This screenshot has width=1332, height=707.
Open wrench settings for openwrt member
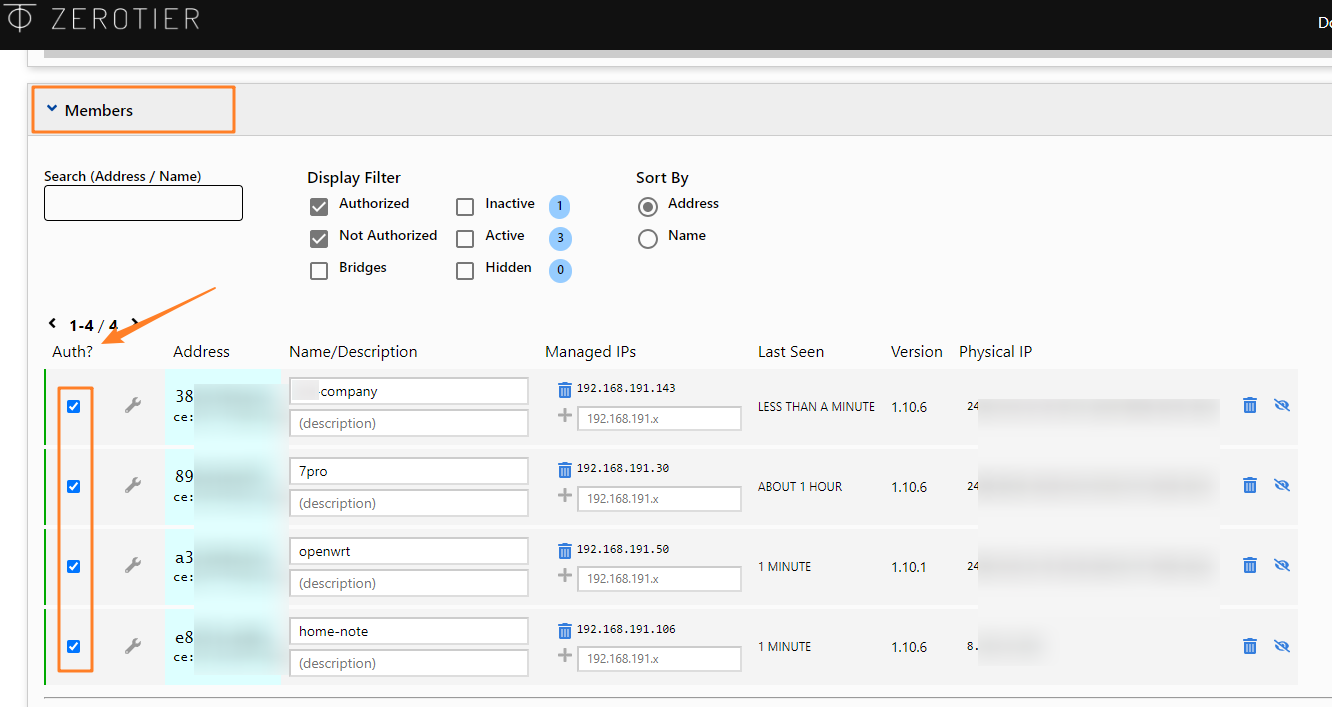point(132,566)
